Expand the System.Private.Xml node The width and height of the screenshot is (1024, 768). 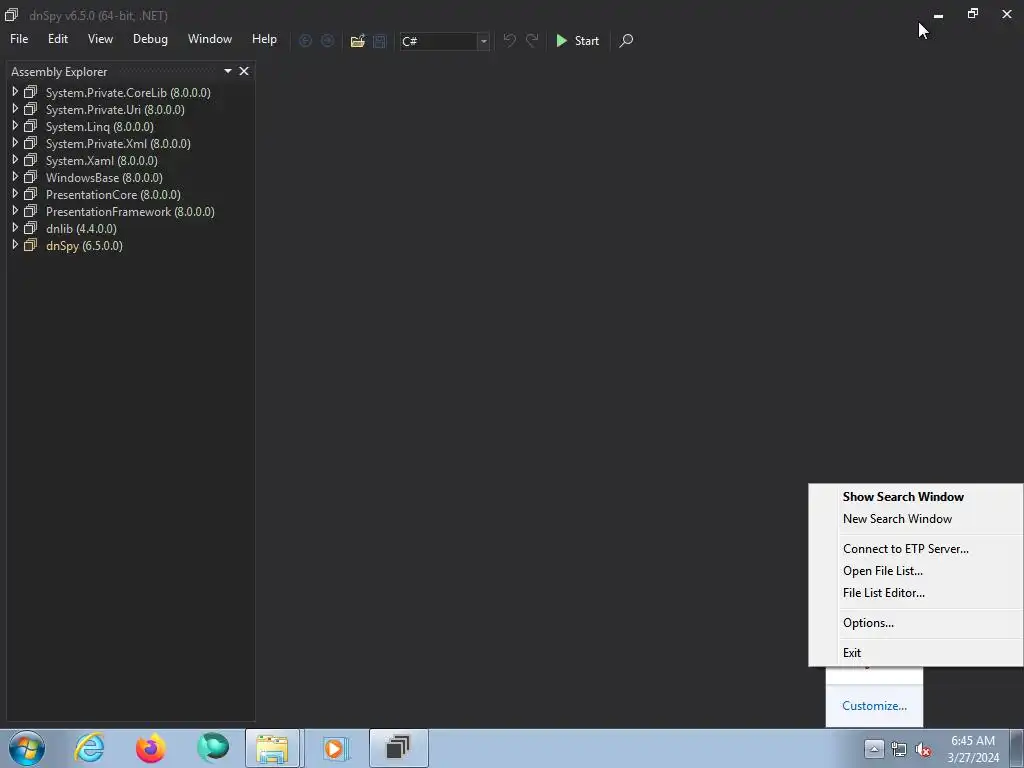(15, 143)
